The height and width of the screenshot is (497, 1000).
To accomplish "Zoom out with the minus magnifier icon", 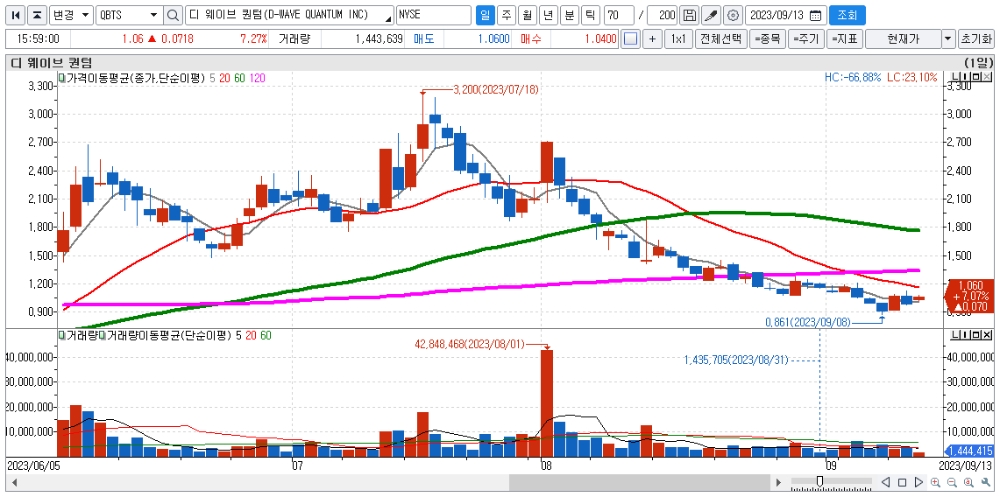I will tap(952, 482).
